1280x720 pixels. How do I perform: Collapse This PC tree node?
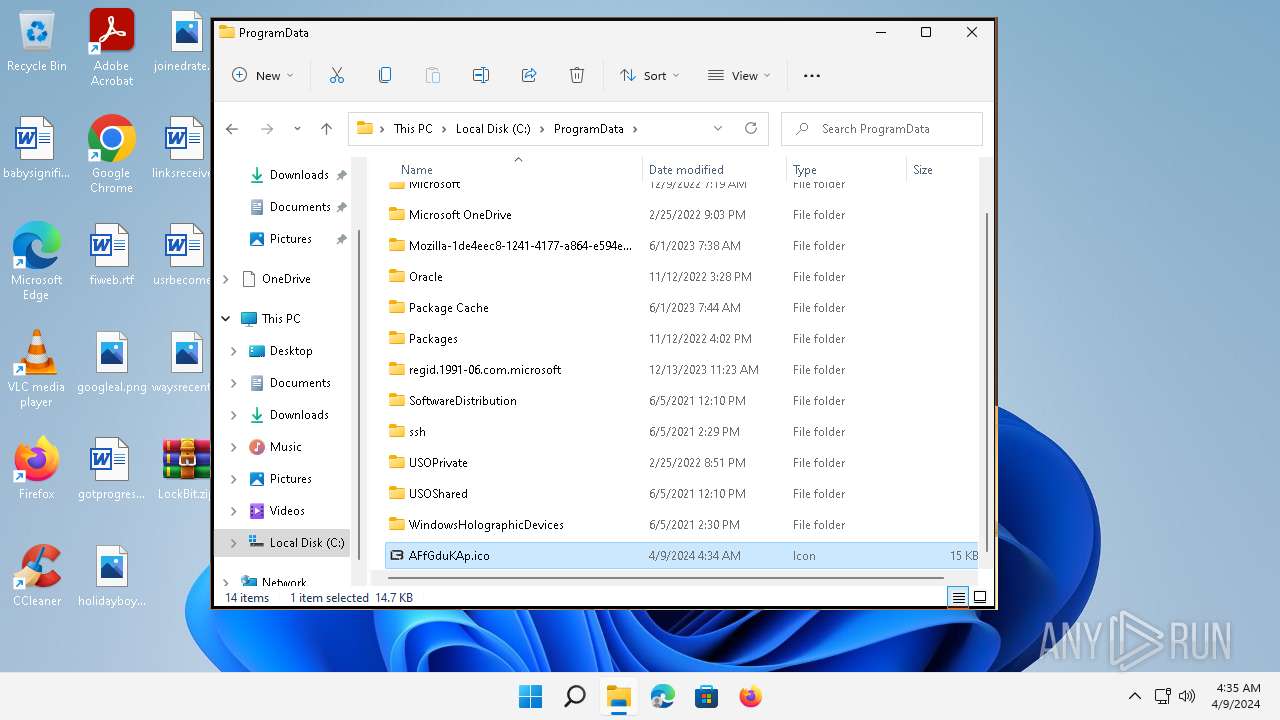click(226, 319)
